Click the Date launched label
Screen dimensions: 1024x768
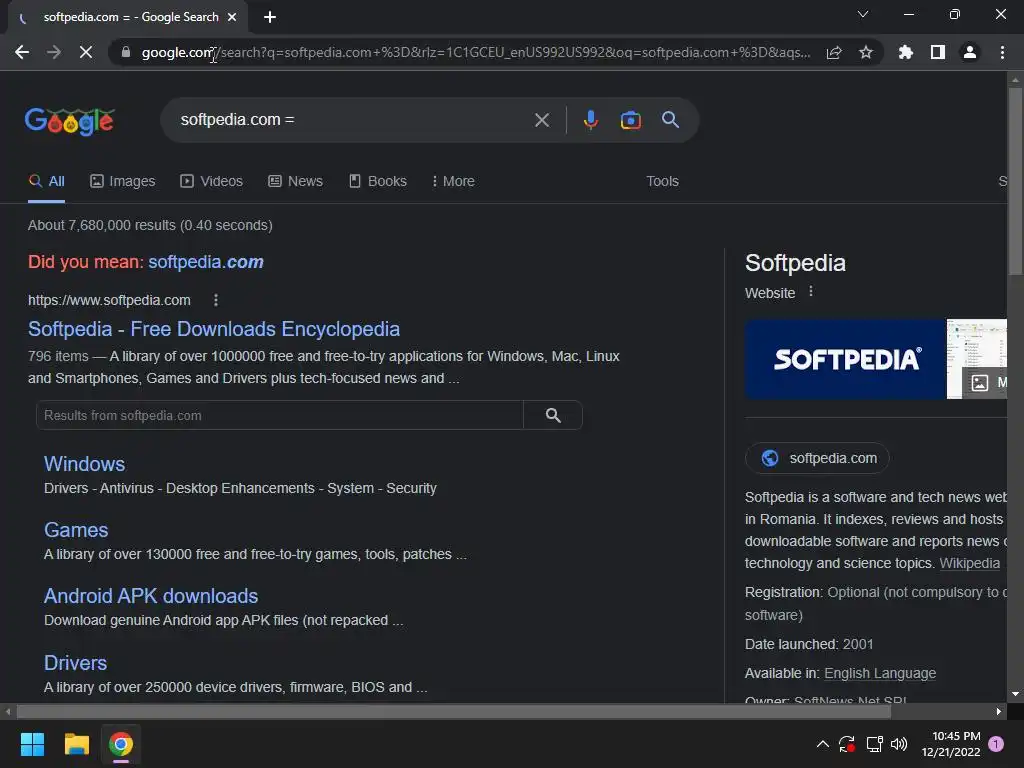click(792, 645)
